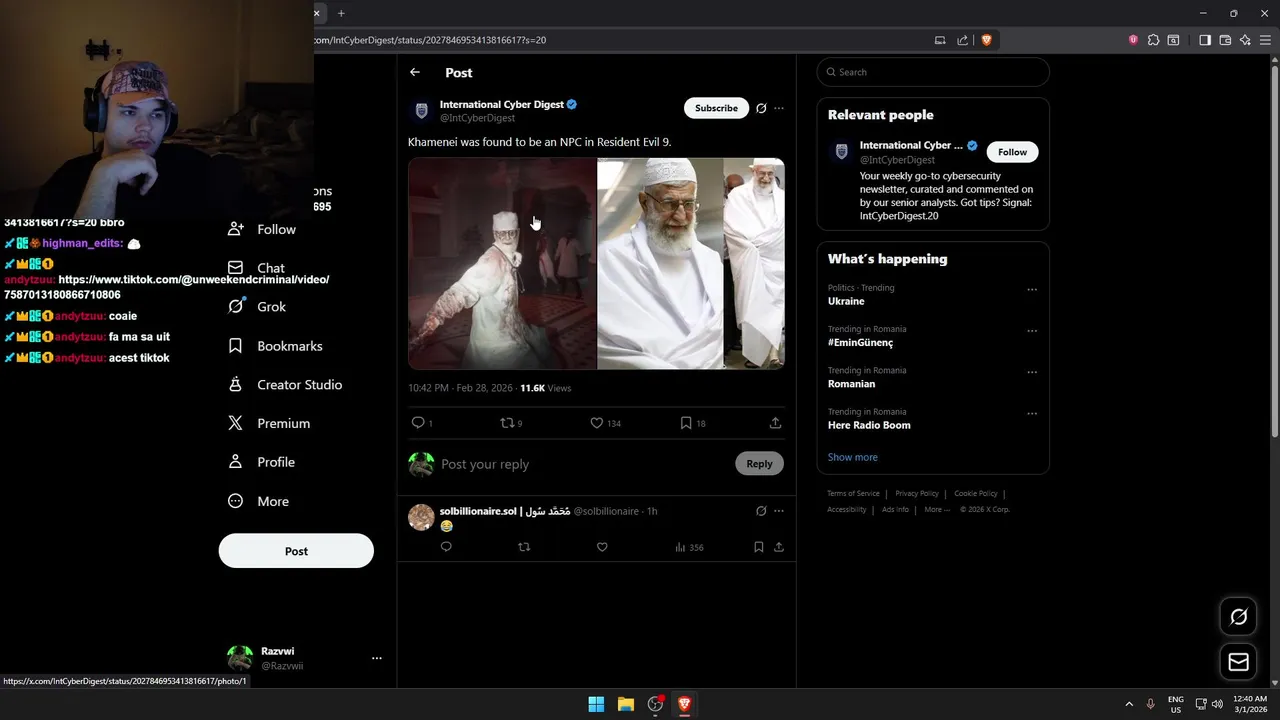Open the Ads info footer link
The width and height of the screenshot is (1280, 720).
(895, 509)
